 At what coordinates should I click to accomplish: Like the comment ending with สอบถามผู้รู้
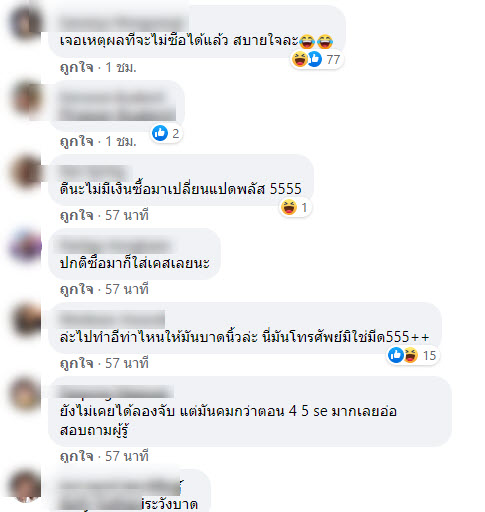click(76, 456)
